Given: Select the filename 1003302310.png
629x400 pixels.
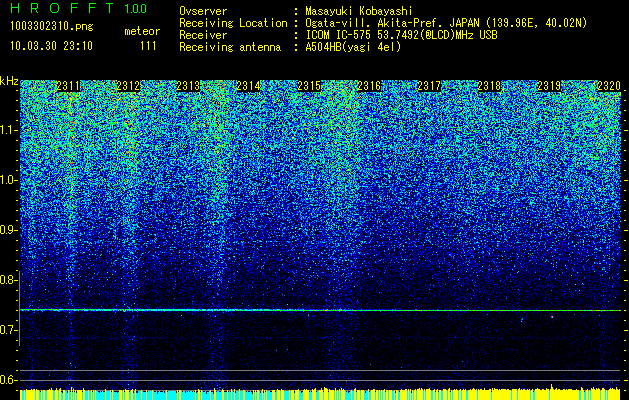Looking at the screenshot, I should pos(52,27).
